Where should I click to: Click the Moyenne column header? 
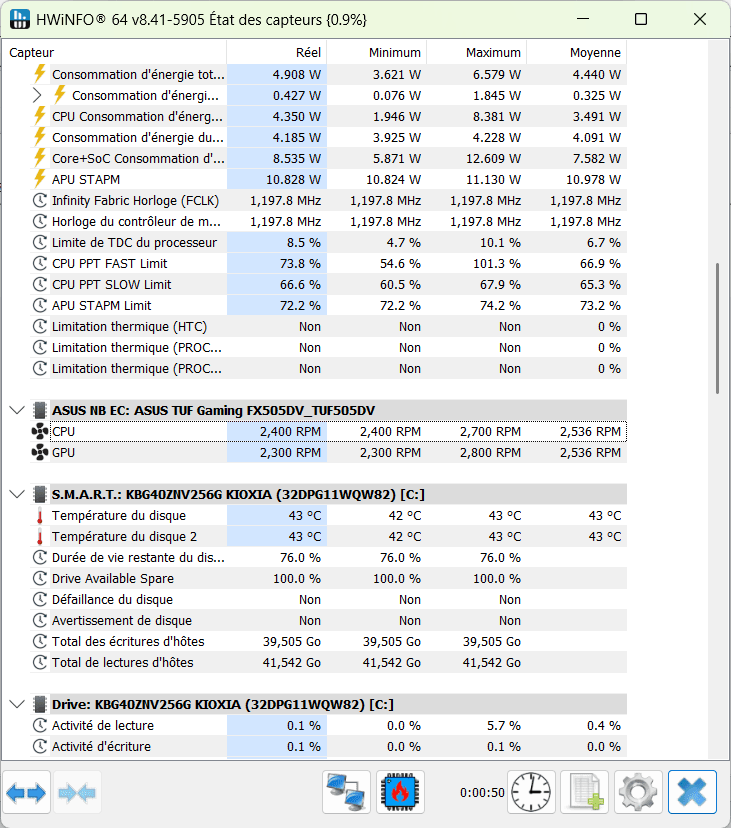tap(595, 53)
